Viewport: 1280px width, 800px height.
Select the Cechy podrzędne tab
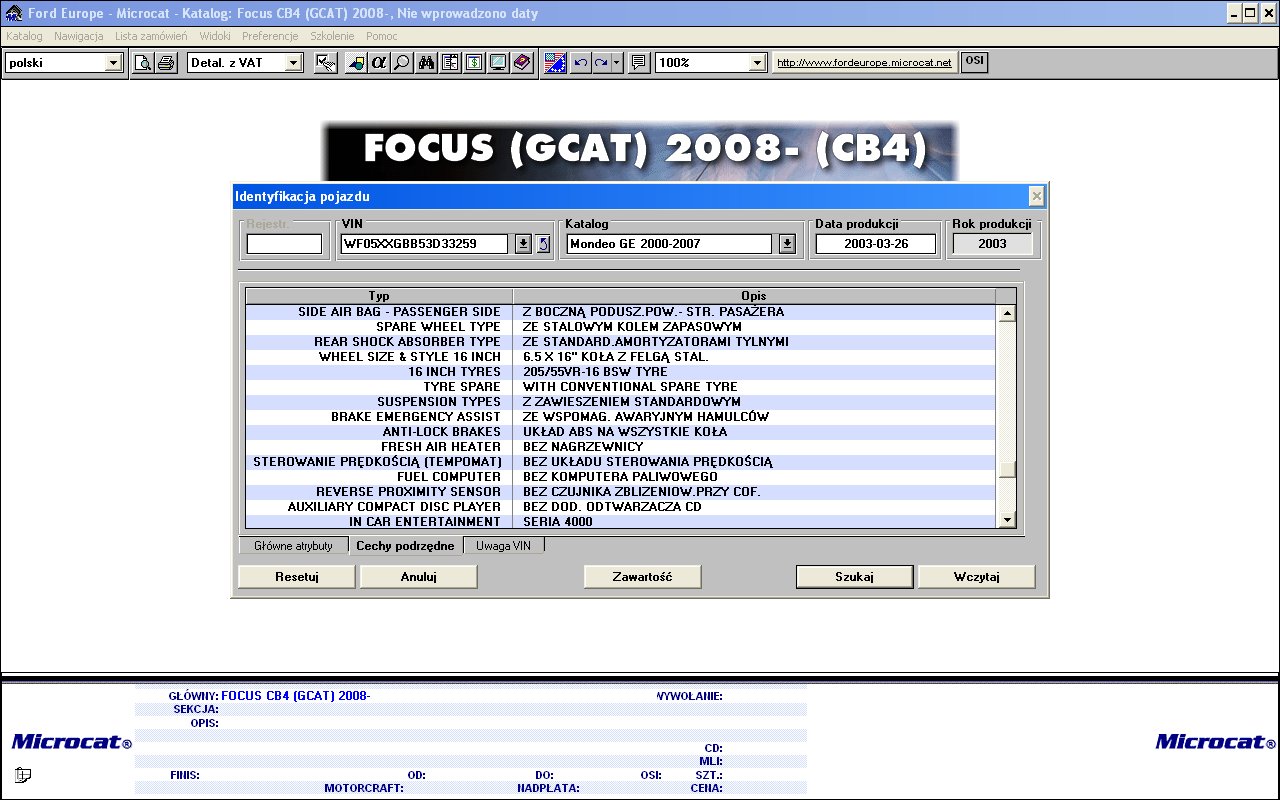coord(405,546)
